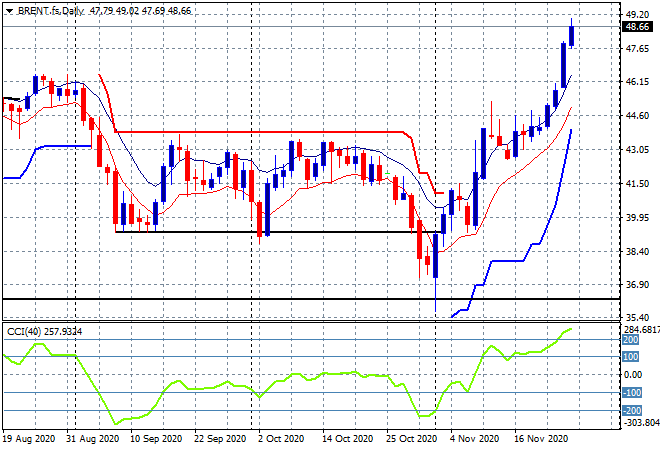Click the 25 Oct 2020 date label

tap(412, 439)
